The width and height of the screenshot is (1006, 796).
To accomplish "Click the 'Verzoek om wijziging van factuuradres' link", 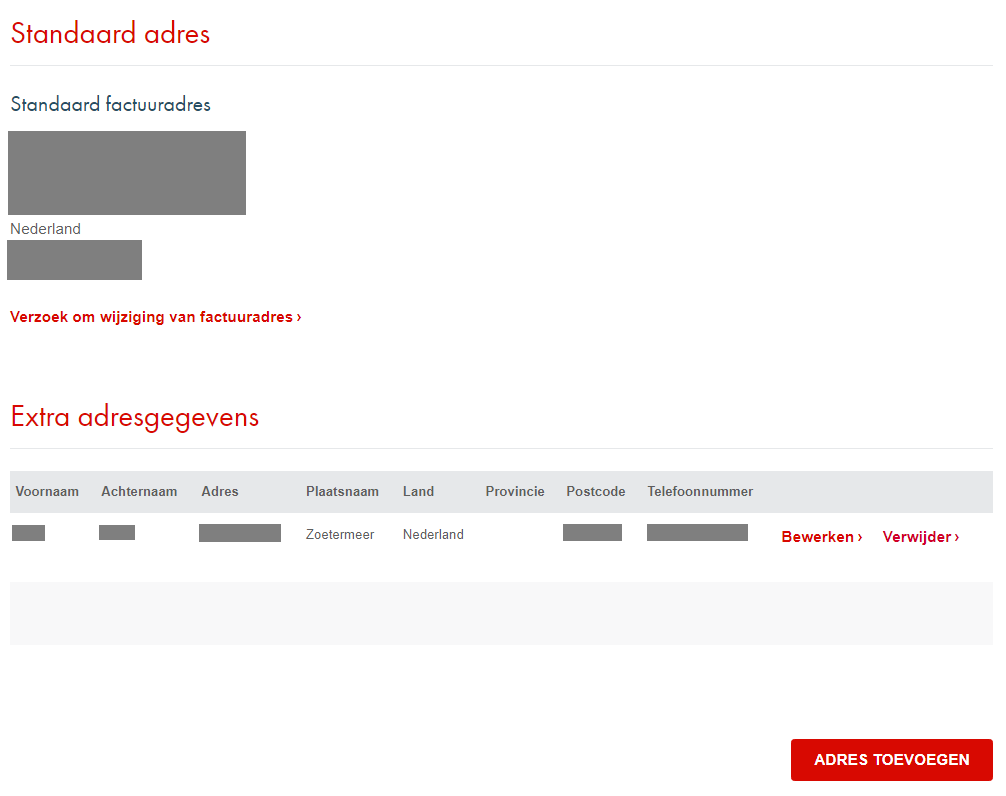I will (155, 317).
